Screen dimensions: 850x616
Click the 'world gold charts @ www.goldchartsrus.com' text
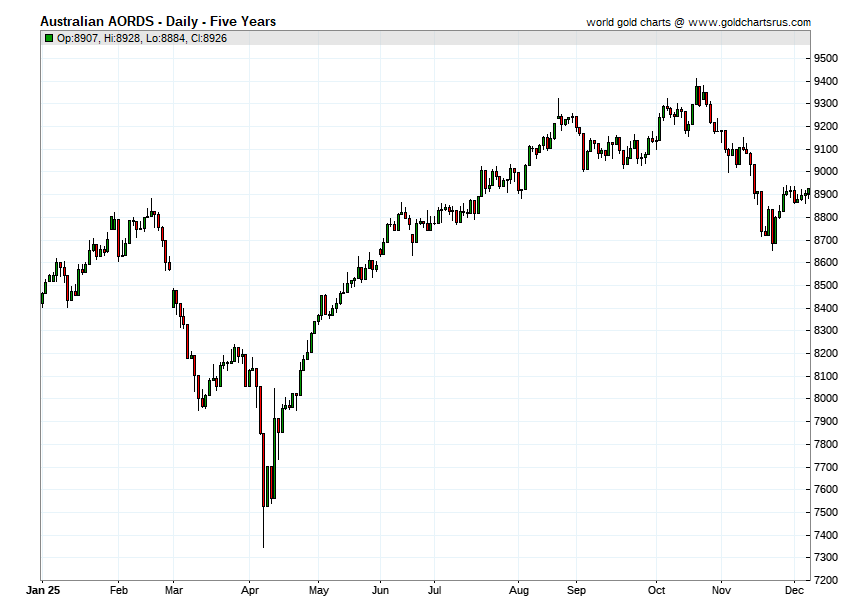click(x=698, y=22)
